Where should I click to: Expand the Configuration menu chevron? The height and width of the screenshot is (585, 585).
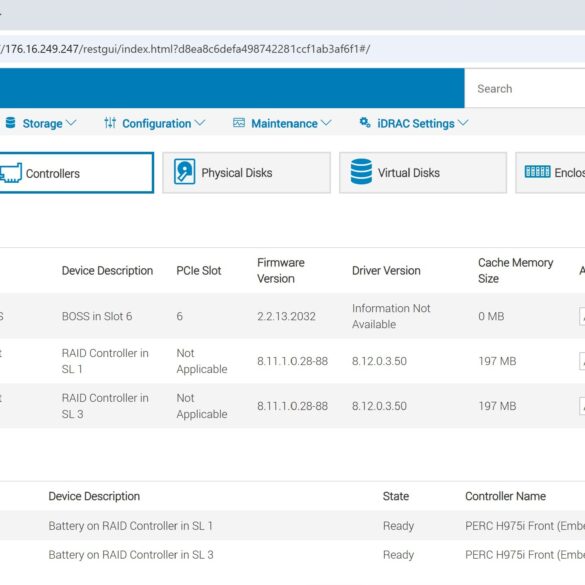point(200,123)
